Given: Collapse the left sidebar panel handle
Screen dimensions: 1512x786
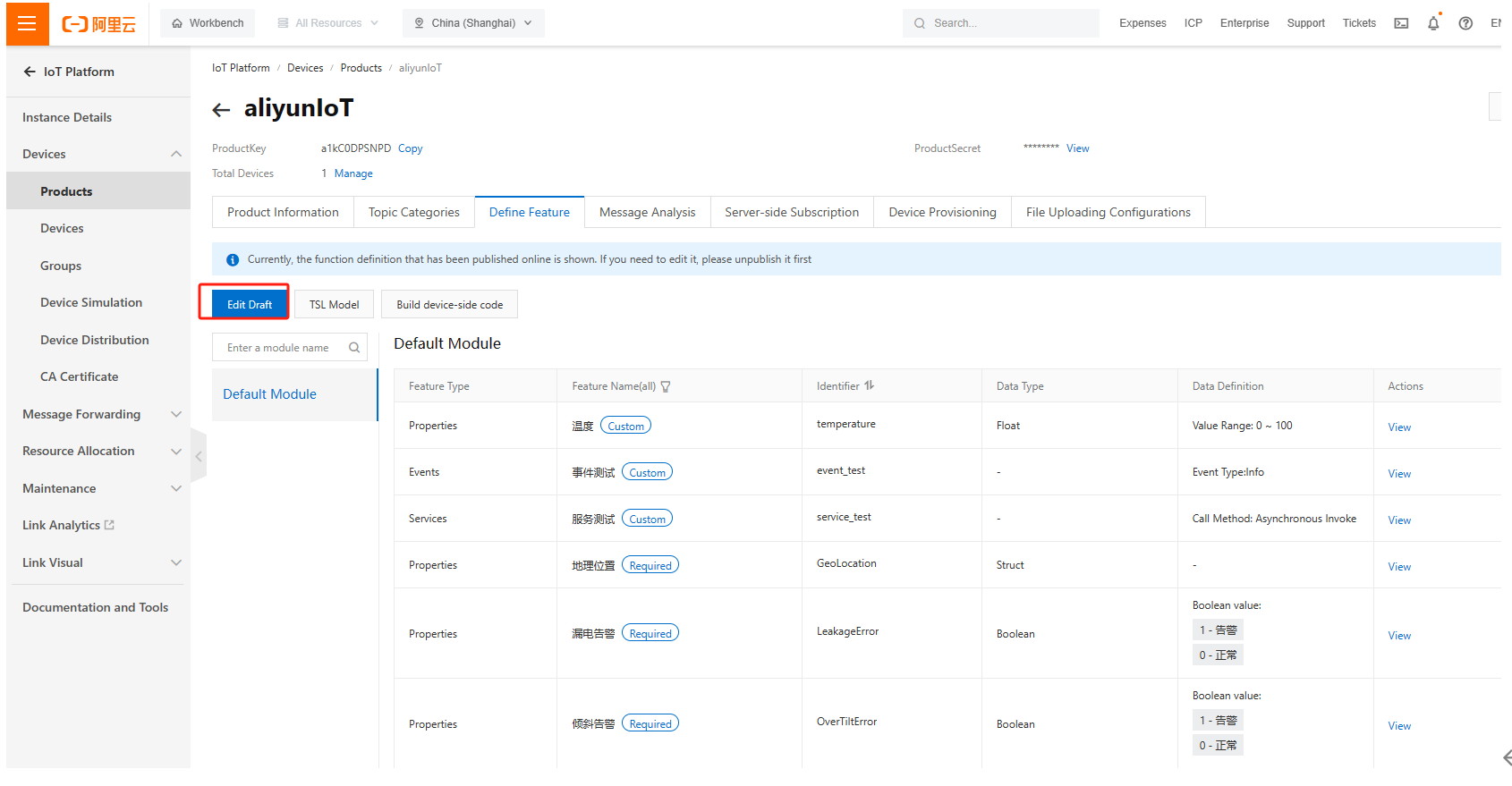Looking at the screenshot, I should 199,456.
